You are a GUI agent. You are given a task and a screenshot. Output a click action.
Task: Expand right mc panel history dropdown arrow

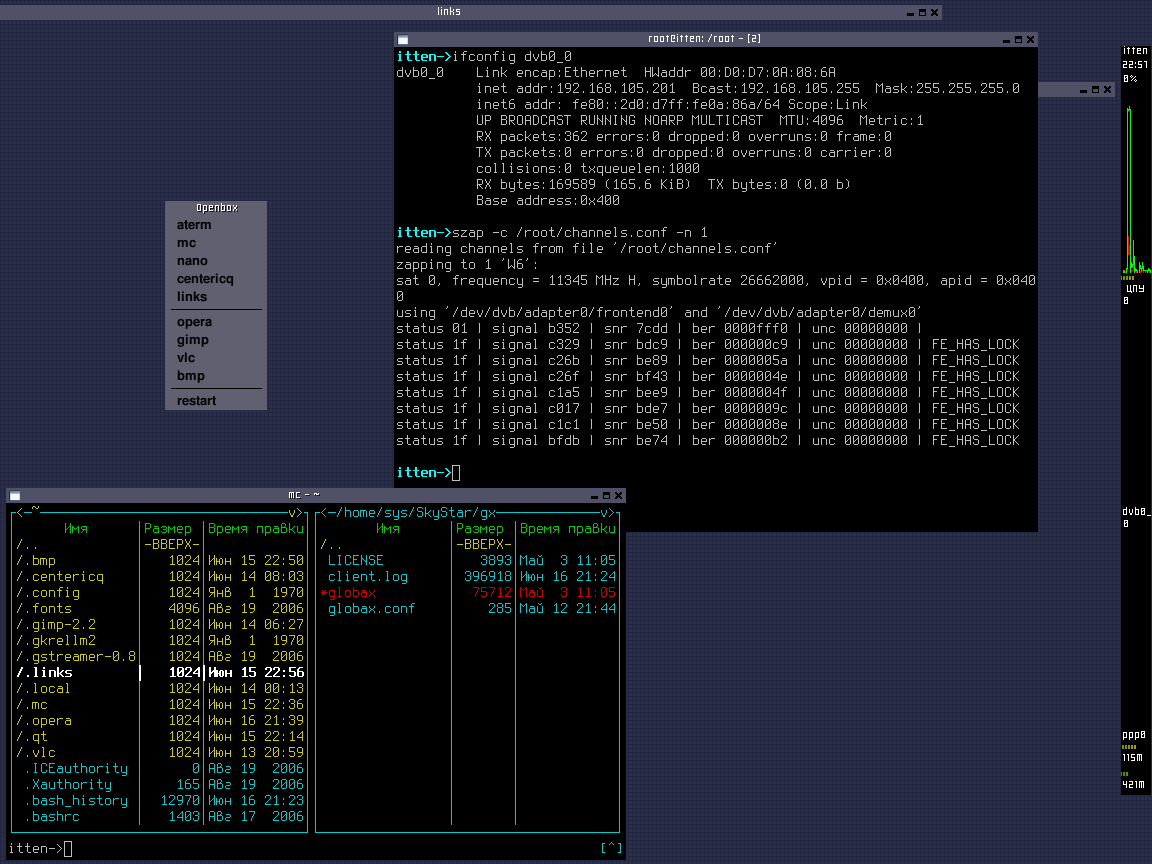(x=606, y=512)
